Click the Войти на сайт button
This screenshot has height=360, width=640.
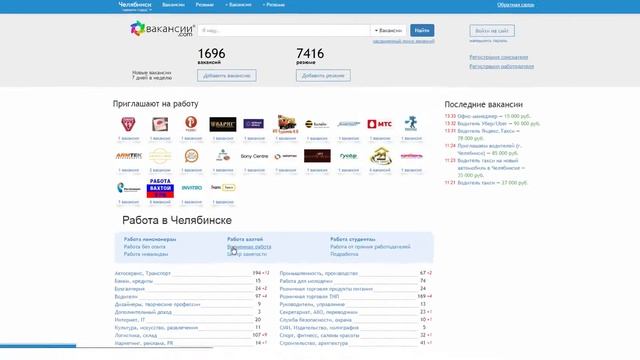[492, 31]
